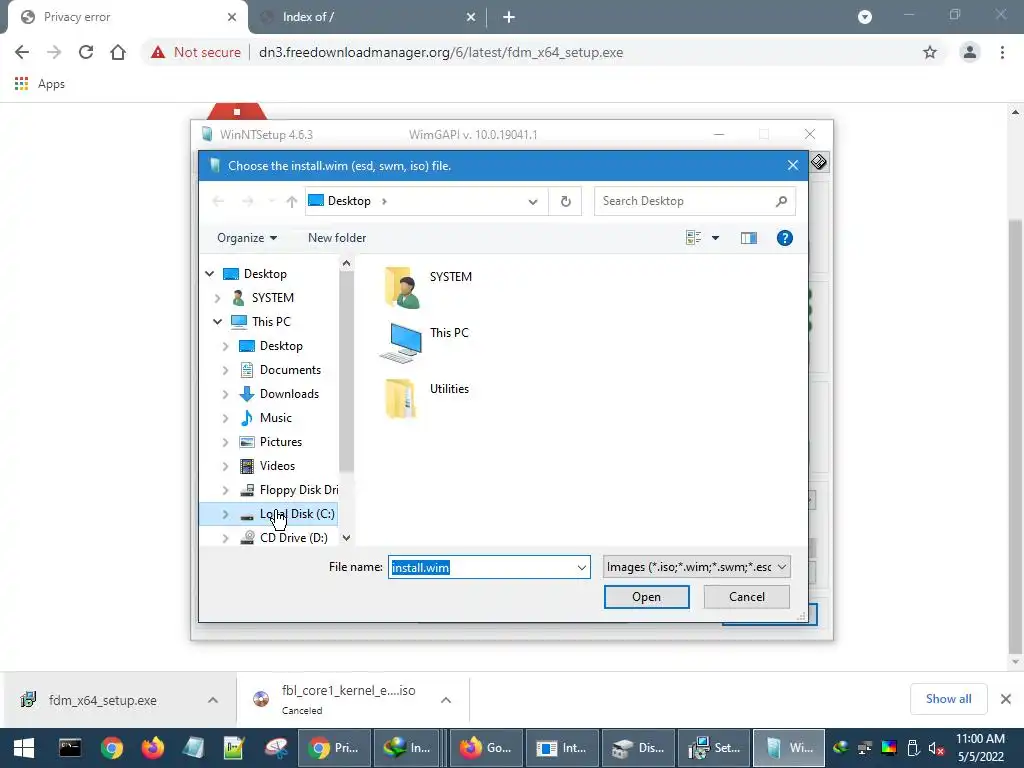
Task: Launch Chrome from taskbar pinned icon
Action: click(112, 748)
